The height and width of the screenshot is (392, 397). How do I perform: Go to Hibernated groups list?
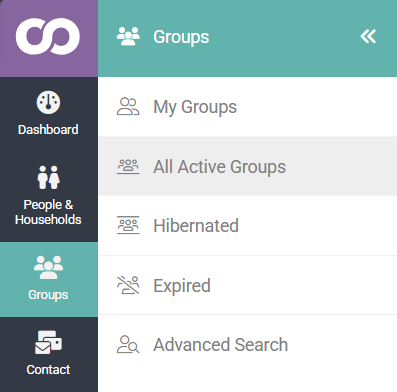(248, 226)
